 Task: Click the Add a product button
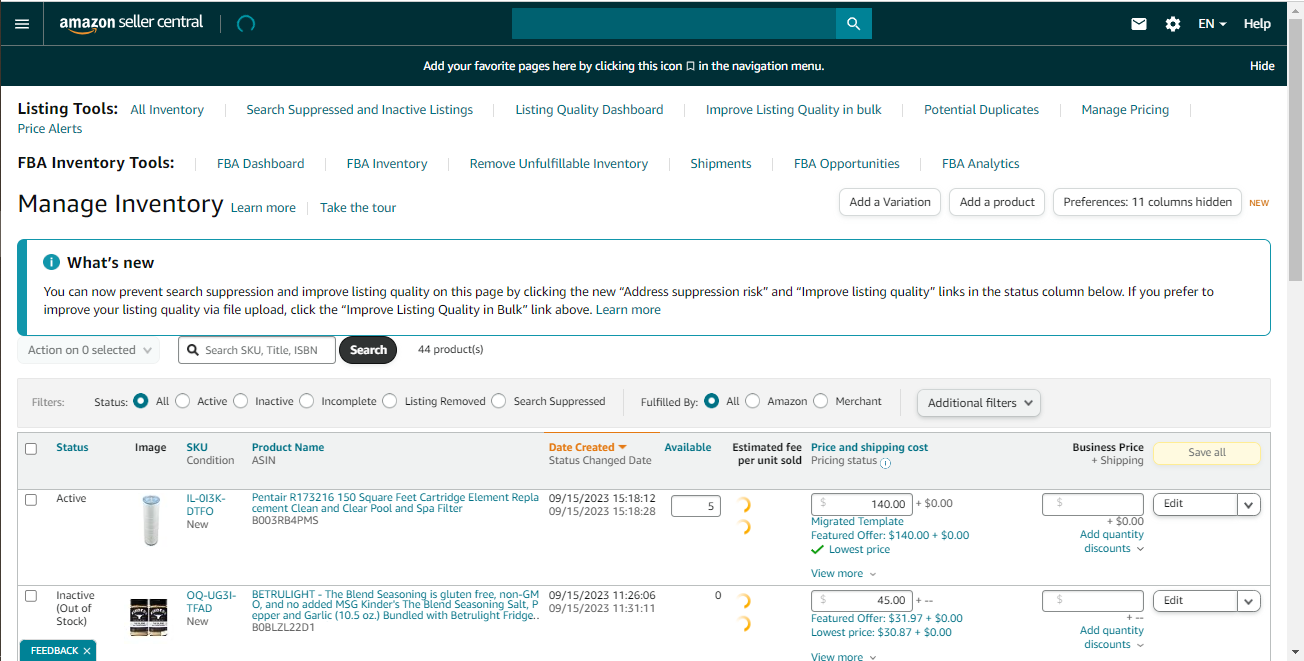(x=997, y=202)
